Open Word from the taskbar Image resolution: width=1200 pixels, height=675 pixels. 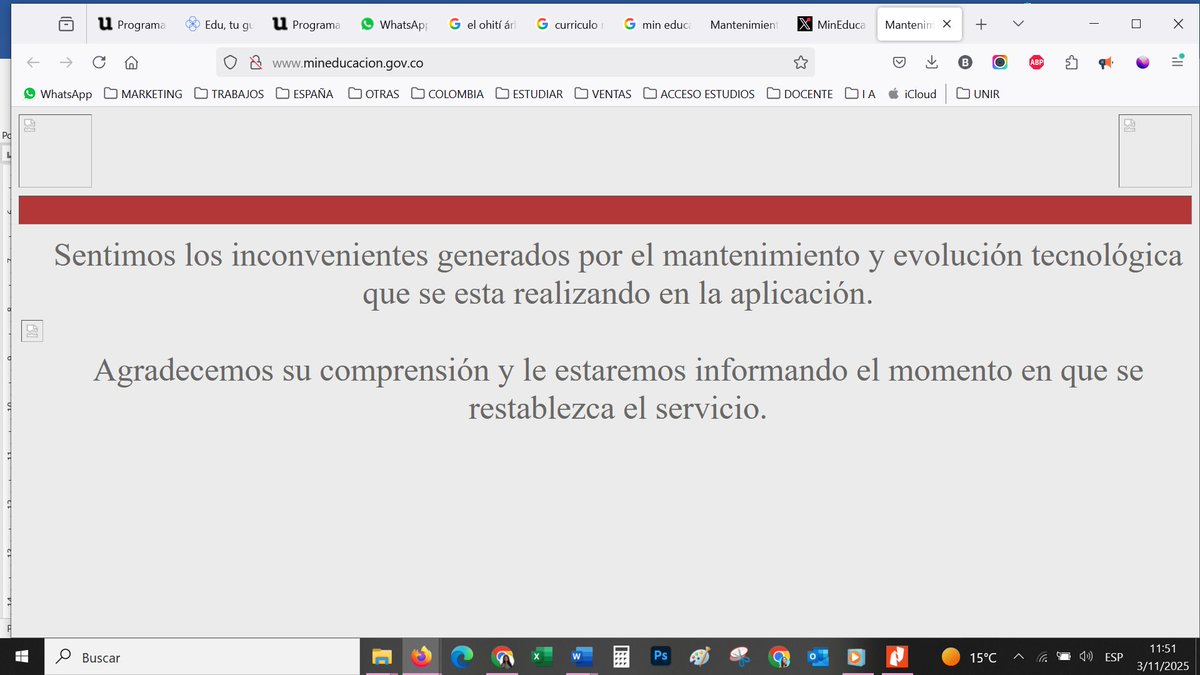(581, 657)
